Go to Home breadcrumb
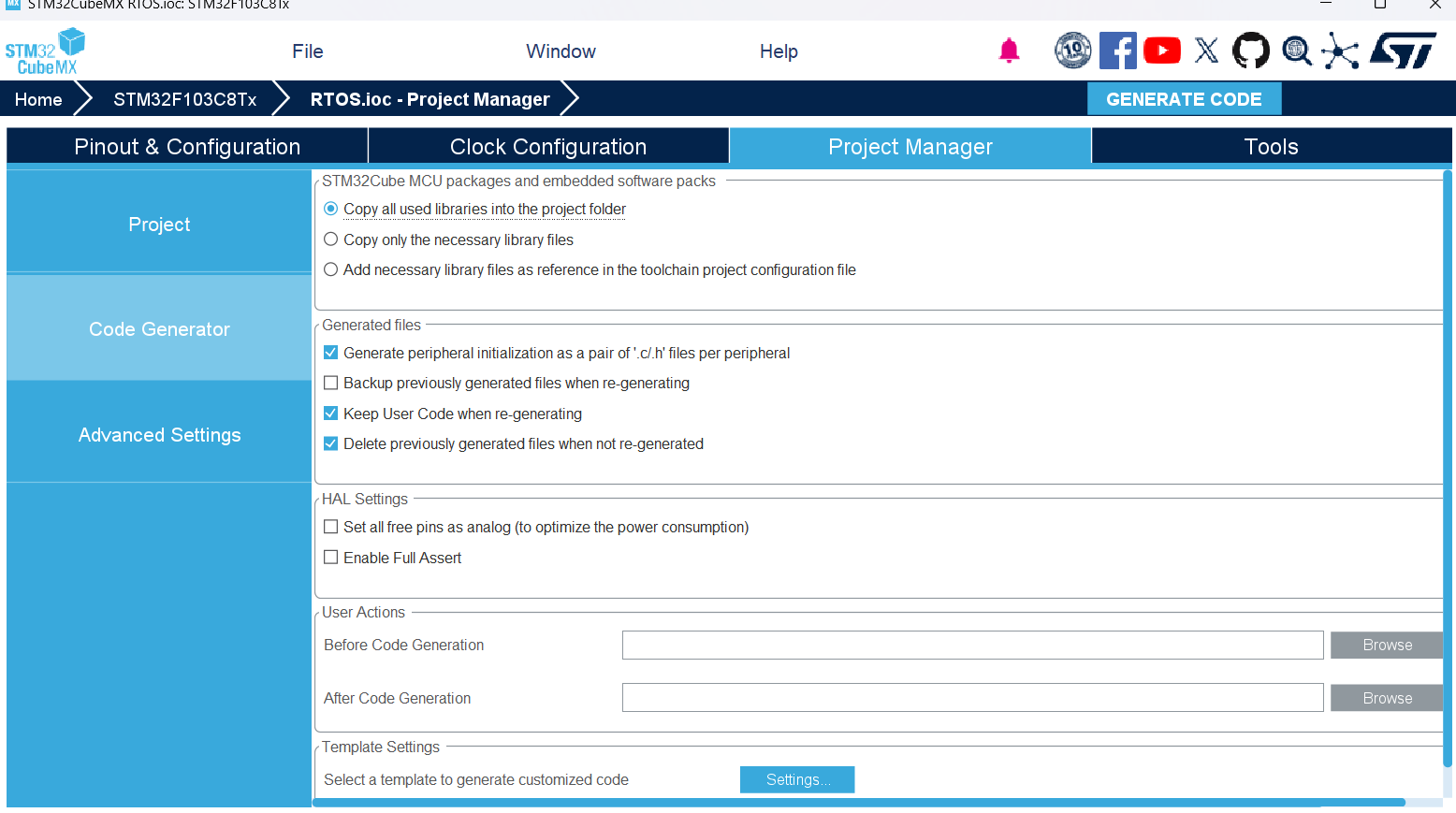The height and width of the screenshot is (813, 1456). 38,99
